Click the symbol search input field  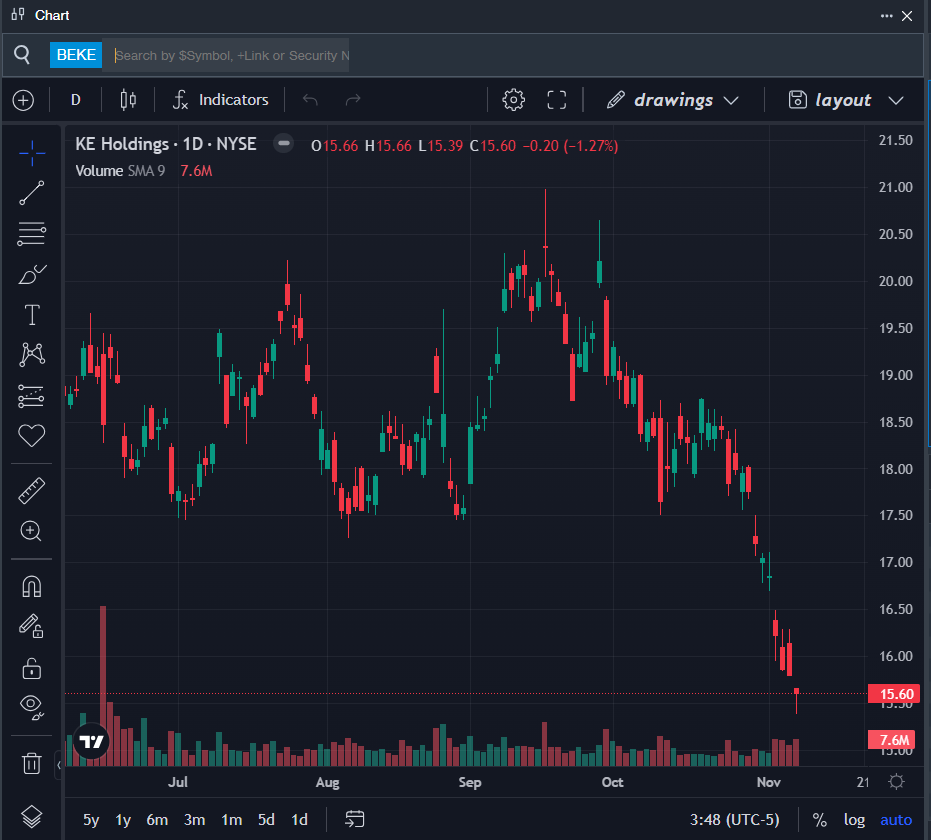pos(230,55)
